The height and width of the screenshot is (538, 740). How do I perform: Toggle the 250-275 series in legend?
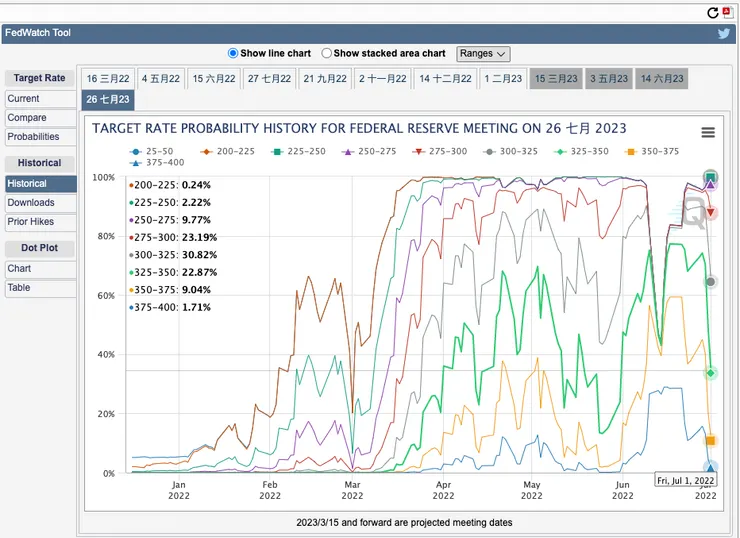pos(369,151)
